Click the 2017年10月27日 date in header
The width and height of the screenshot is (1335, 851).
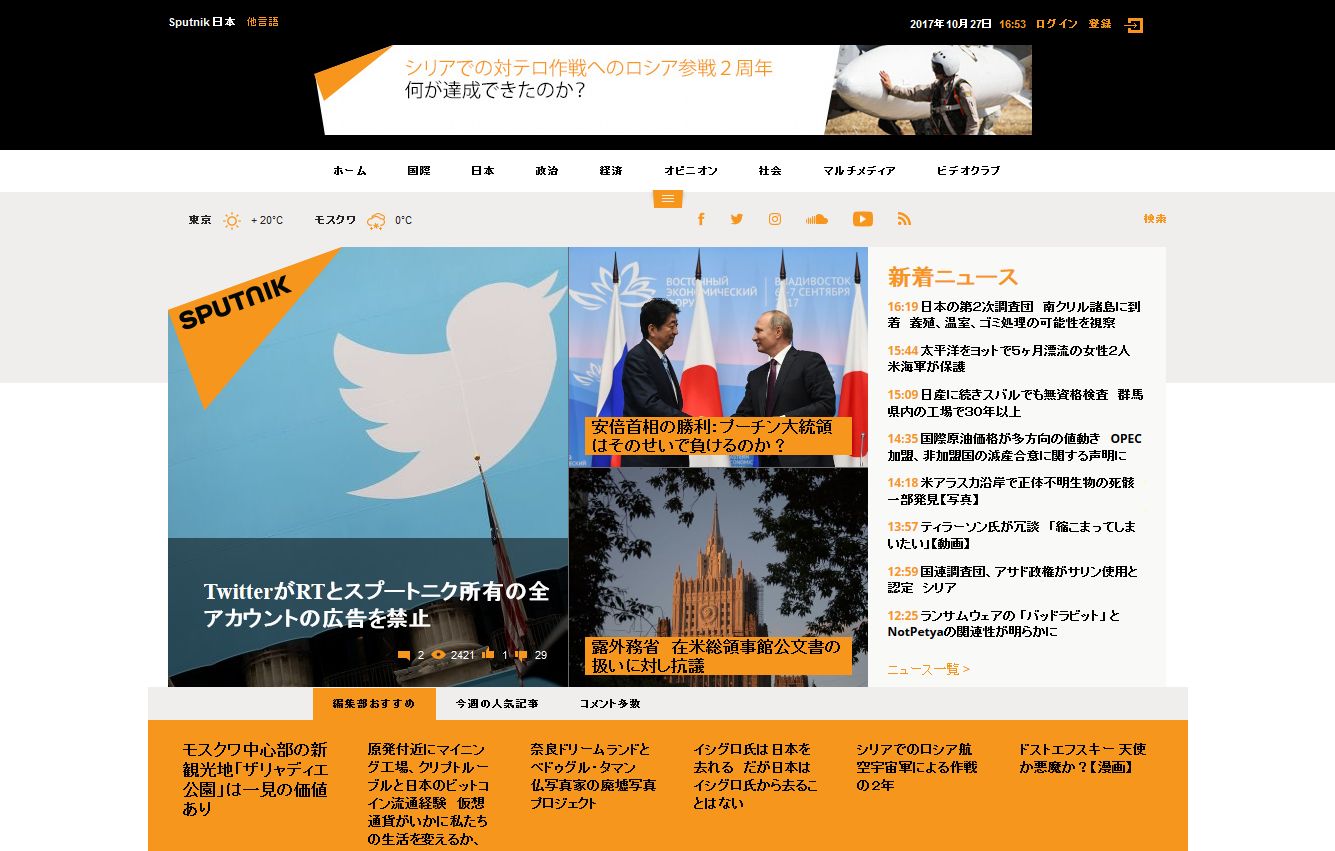click(x=950, y=24)
